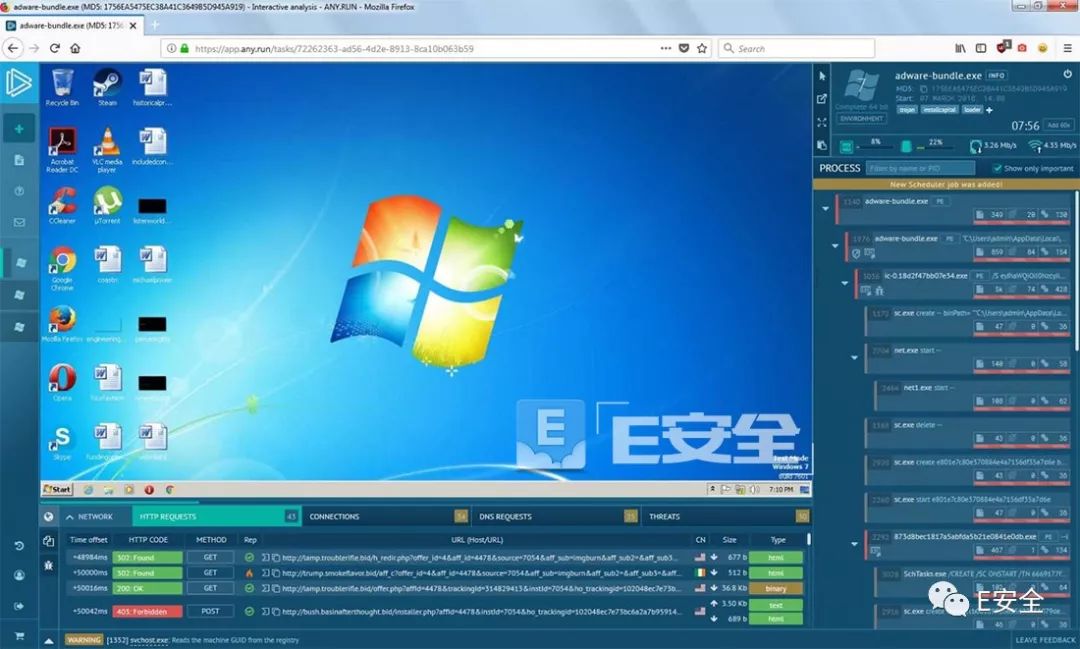1080x649 pixels.
Task: Click the 200: OK status code cell
Action: click(x=147, y=588)
